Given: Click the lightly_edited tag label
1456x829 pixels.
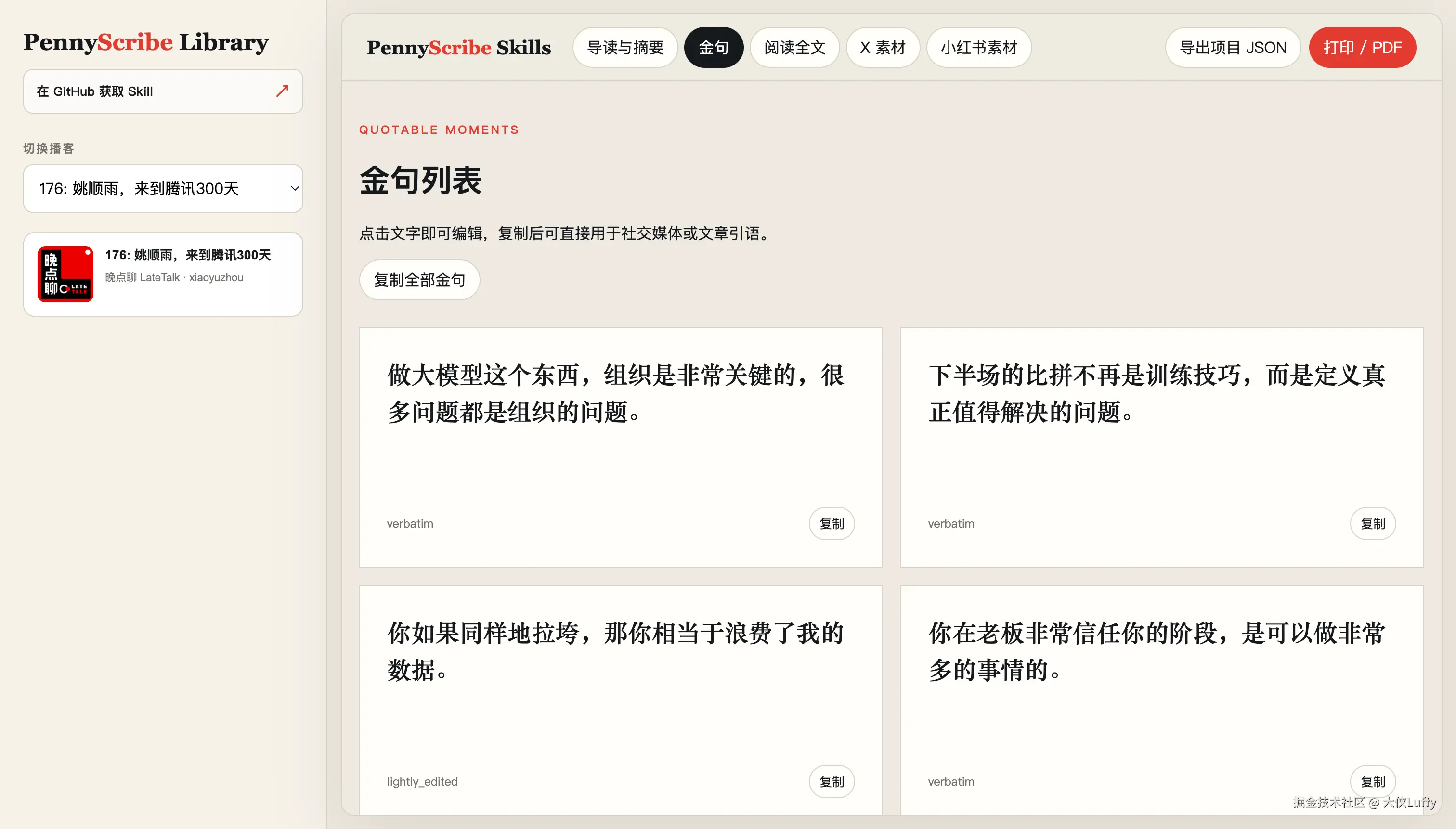Looking at the screenshot, I should tap(422, 781).
